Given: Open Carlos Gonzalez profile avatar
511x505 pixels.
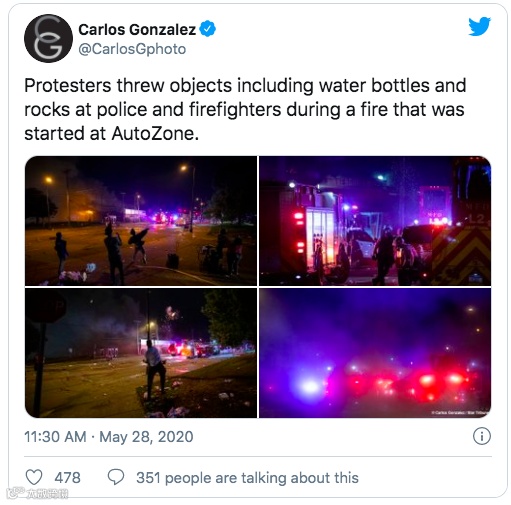Looking at the screenshot, I should [x=48, y=38].
